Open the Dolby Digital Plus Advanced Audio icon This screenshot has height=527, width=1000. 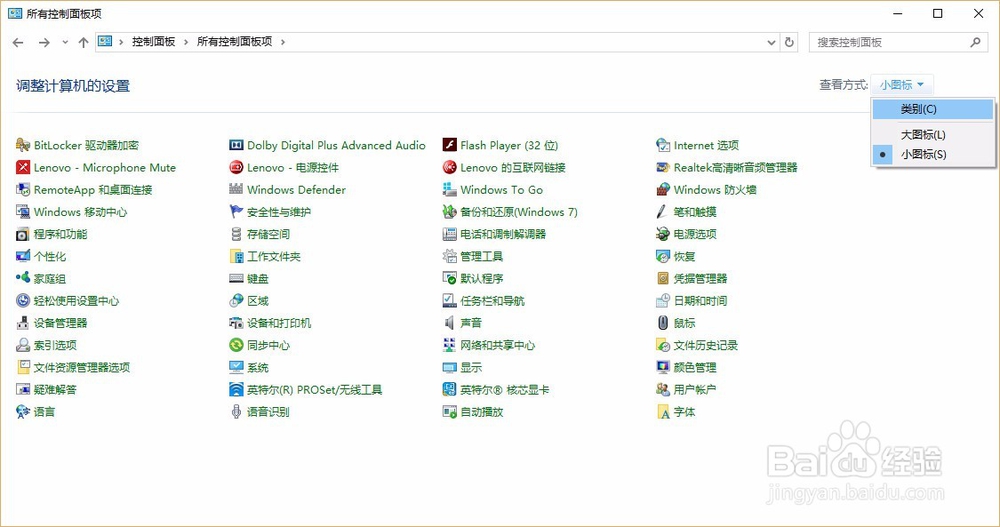pyautogui.click(x=236, y=145)
